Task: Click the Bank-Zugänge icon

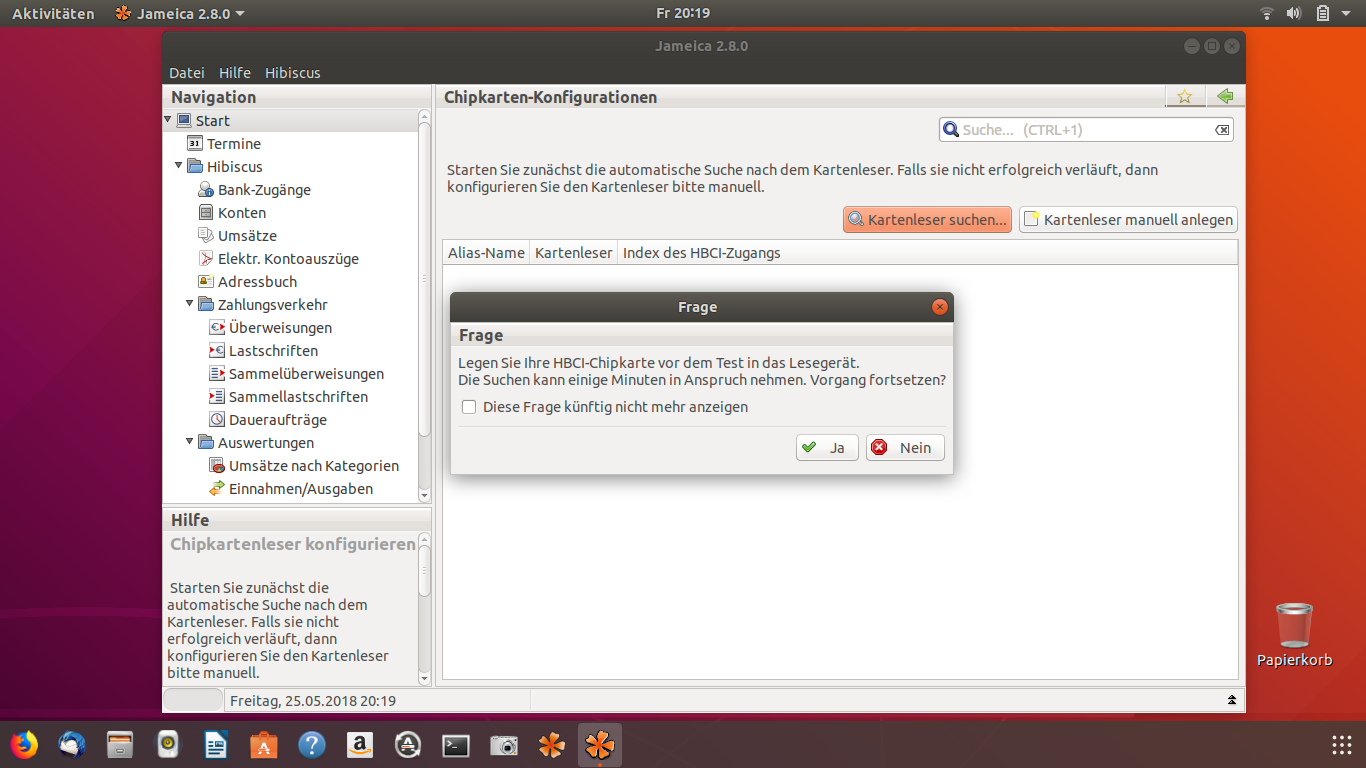Action: [206, 190]
